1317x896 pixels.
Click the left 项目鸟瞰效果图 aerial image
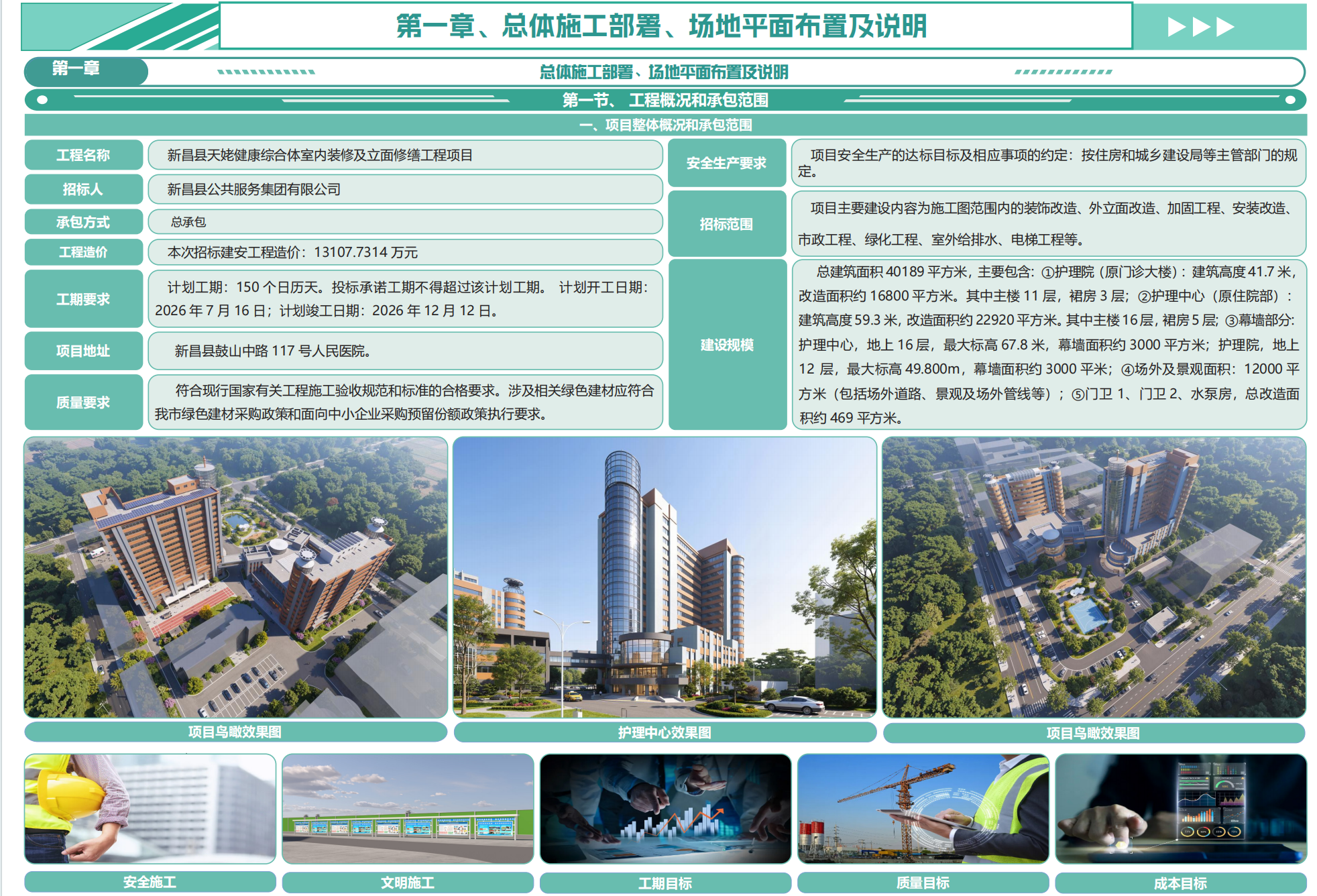235,577
